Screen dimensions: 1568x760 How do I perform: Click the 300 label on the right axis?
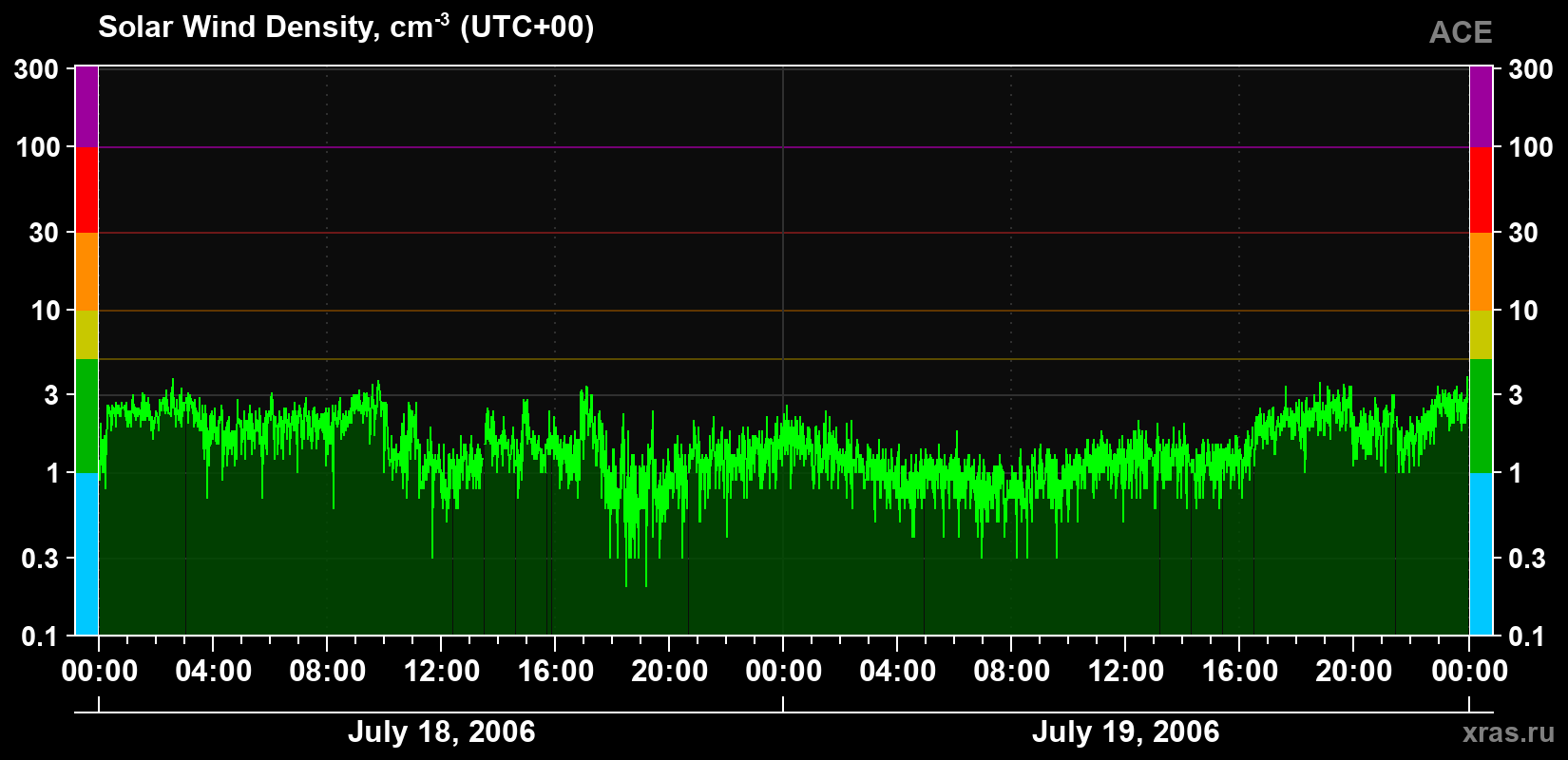point(1531,69)
